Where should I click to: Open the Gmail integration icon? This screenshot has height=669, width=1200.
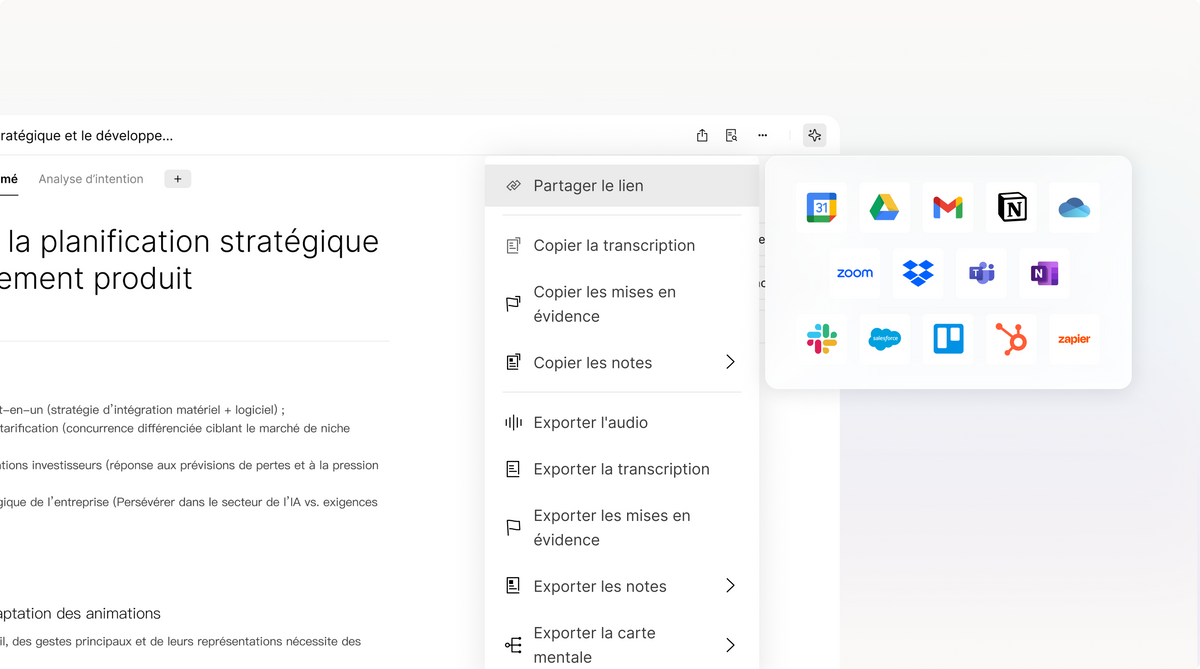coord(947,208)
